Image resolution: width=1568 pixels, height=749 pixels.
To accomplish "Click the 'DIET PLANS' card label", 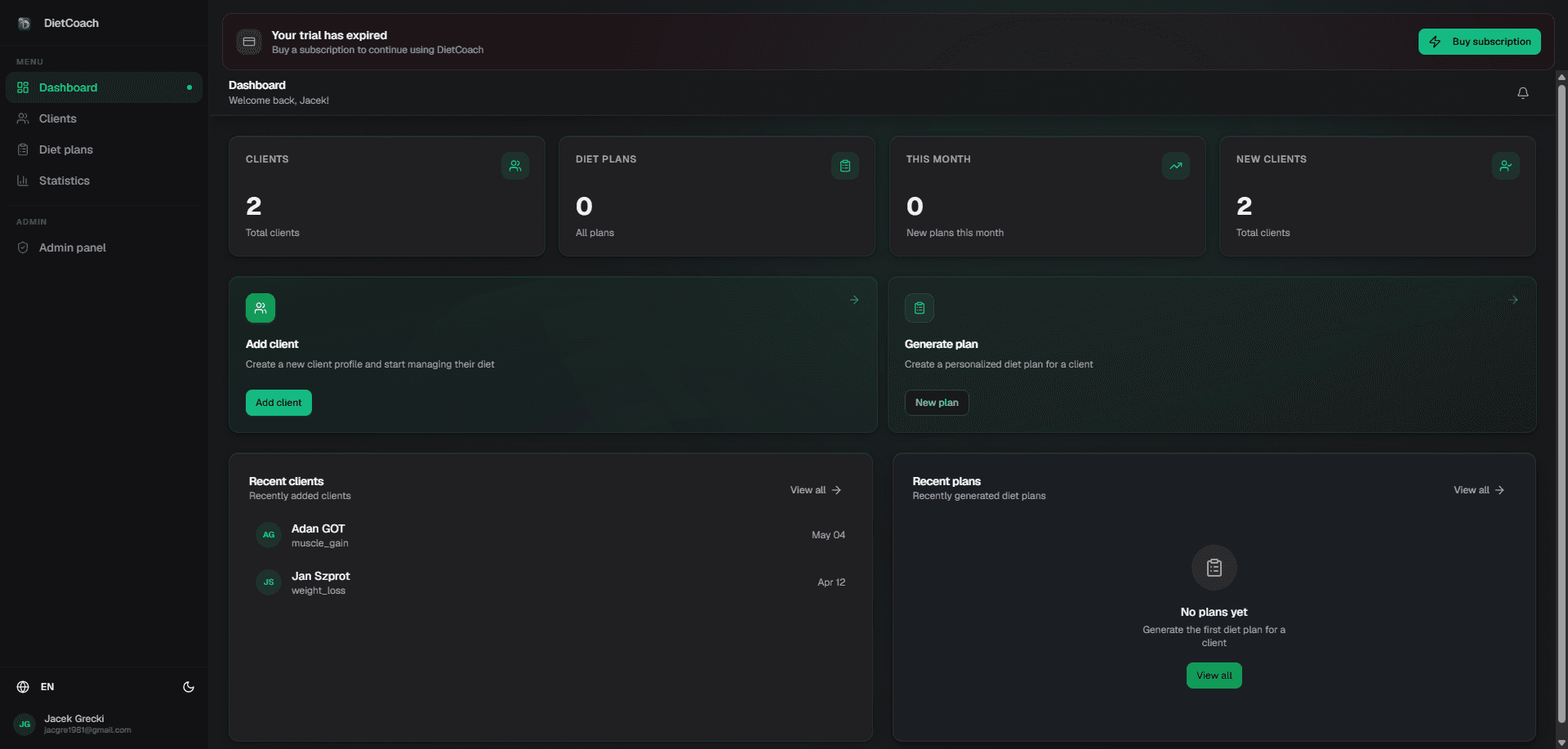I will coord(606,159).
